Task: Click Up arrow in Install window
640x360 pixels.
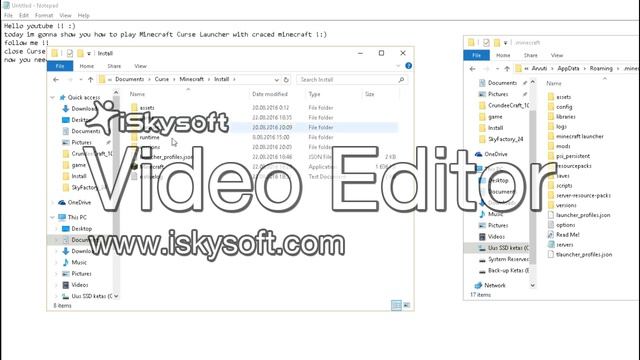Action: click(91, 80)
